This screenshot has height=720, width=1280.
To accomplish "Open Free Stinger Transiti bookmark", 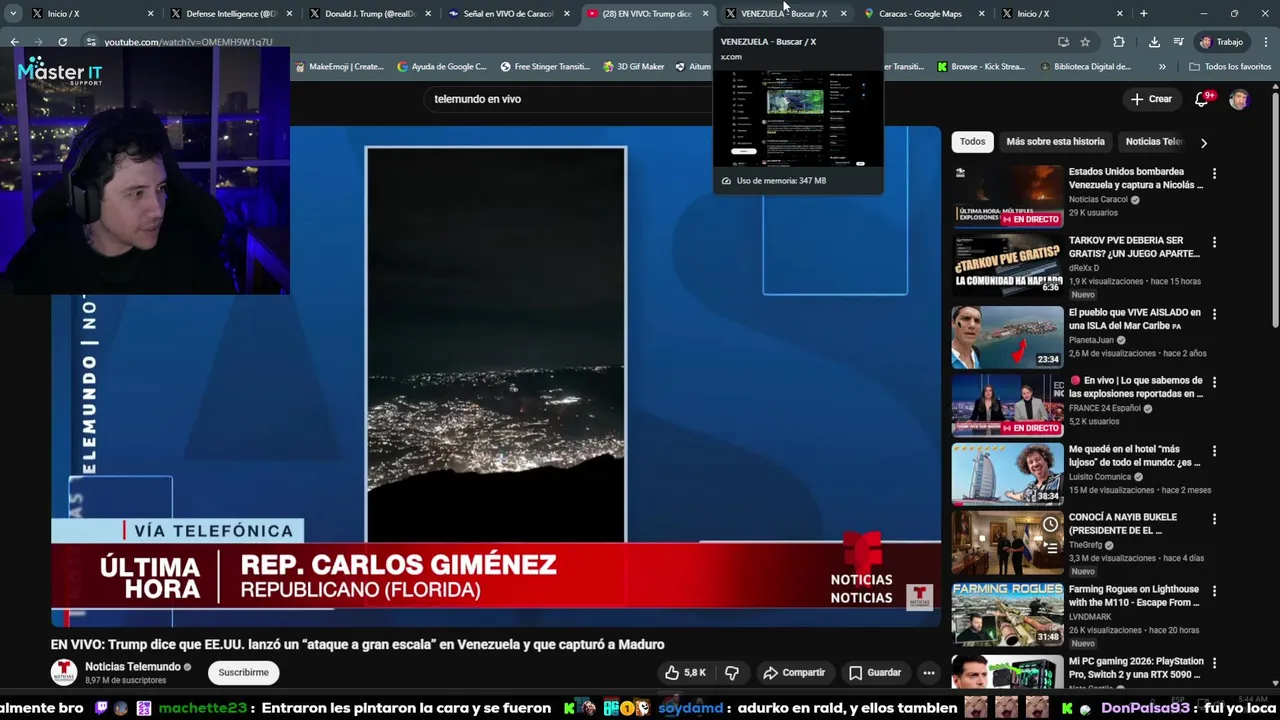I will pyautogui.click(x=545, y=67).
